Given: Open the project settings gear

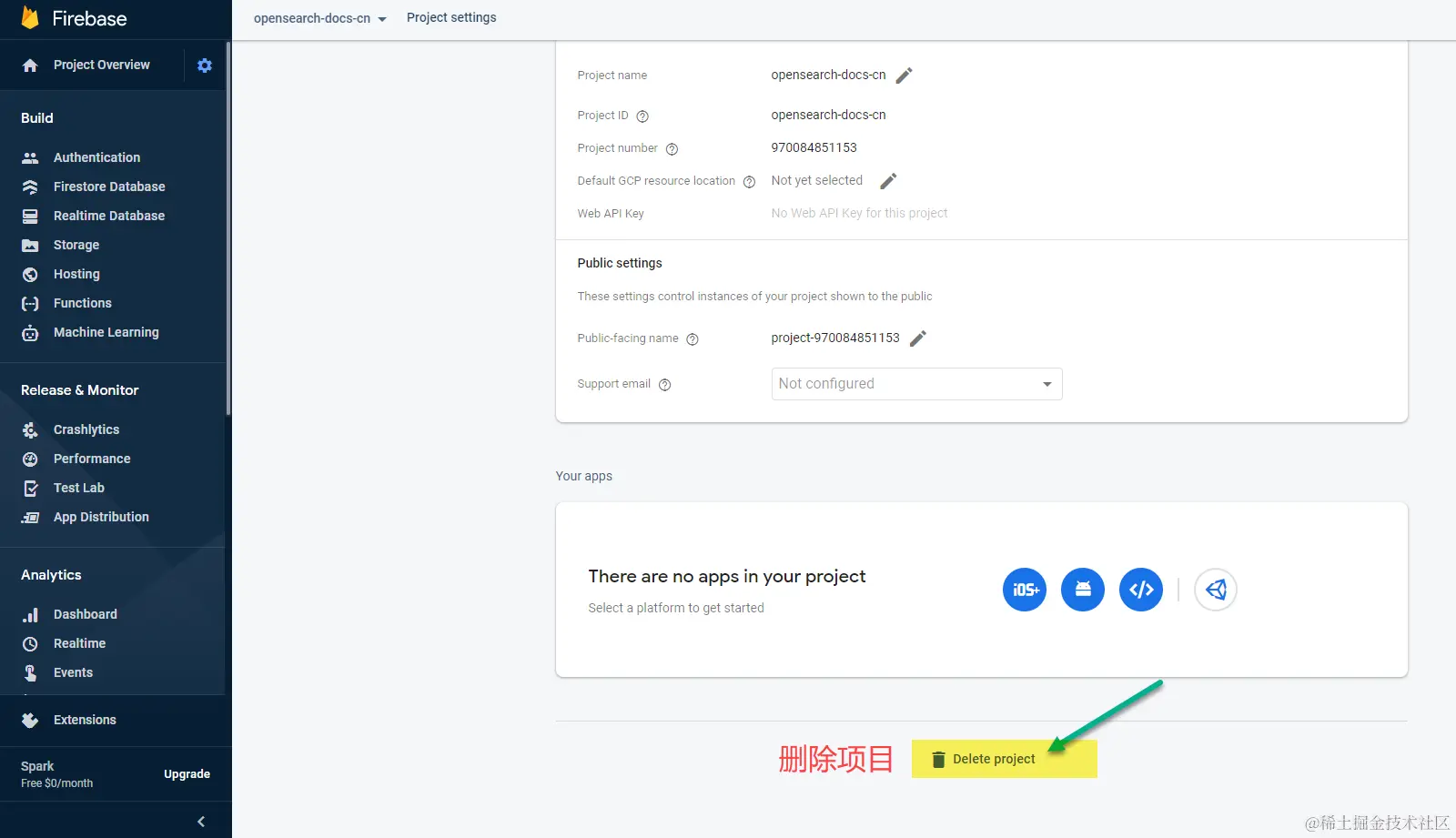Looking at the screenshot, I should coord(204,65).
